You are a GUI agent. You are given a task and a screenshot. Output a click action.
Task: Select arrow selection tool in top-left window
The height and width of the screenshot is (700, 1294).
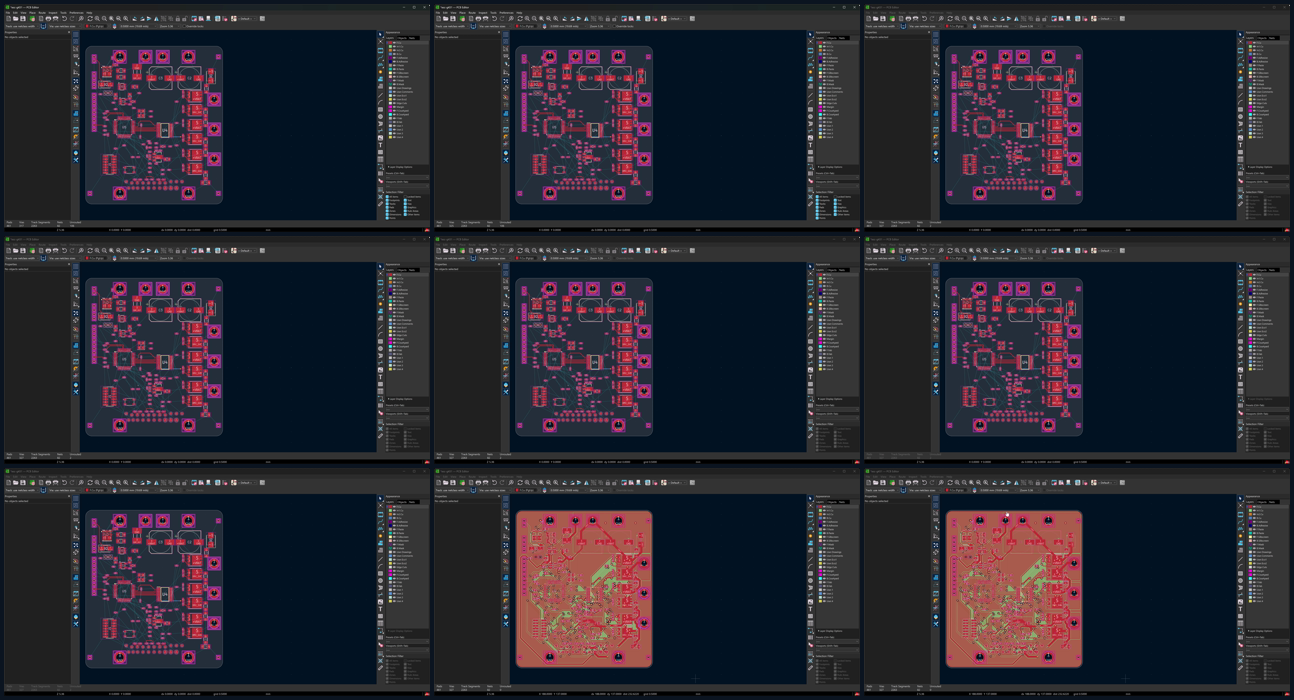(380, 34)
